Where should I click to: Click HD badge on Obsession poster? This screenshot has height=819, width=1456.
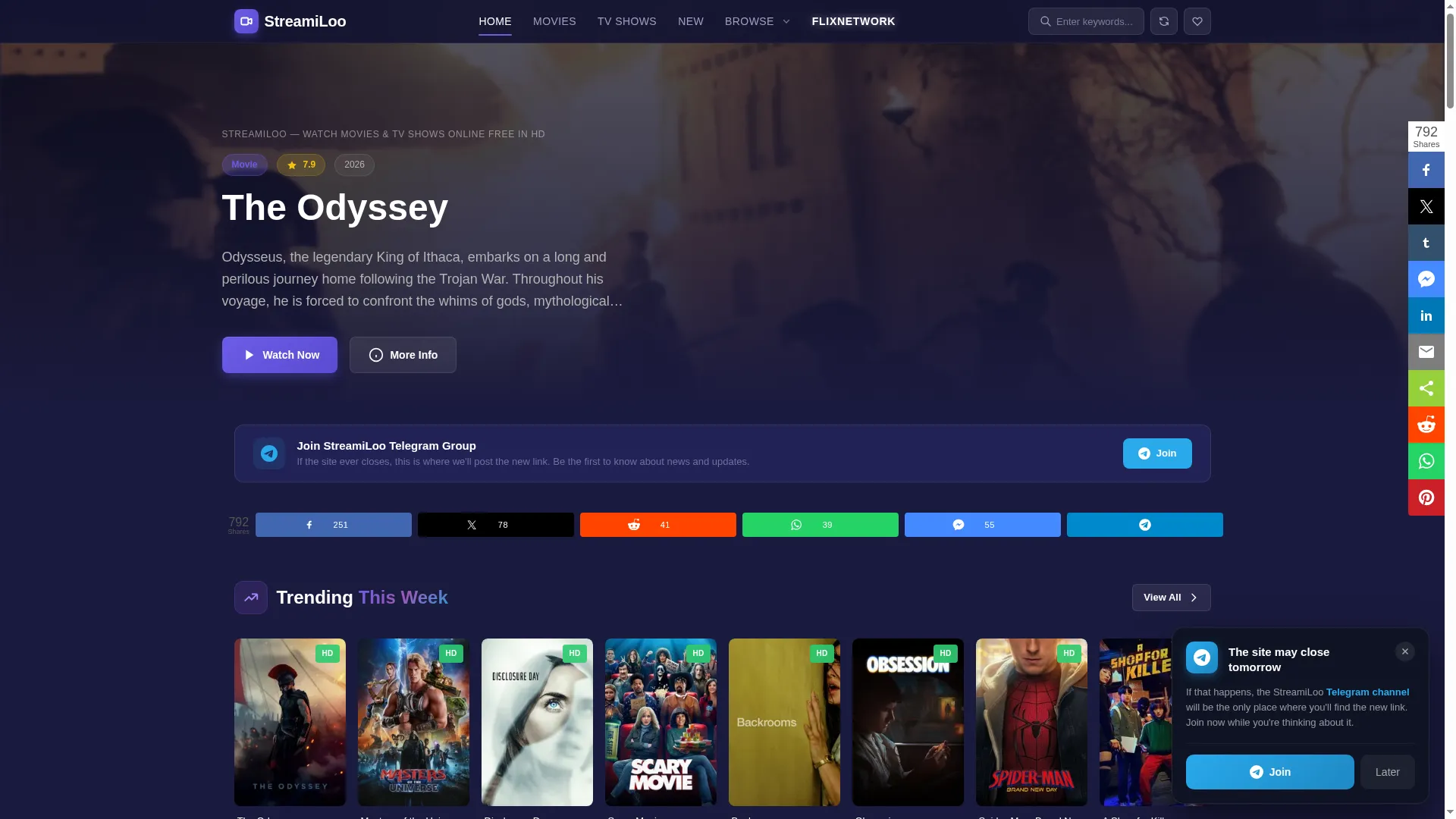click(x=945, y=654)
